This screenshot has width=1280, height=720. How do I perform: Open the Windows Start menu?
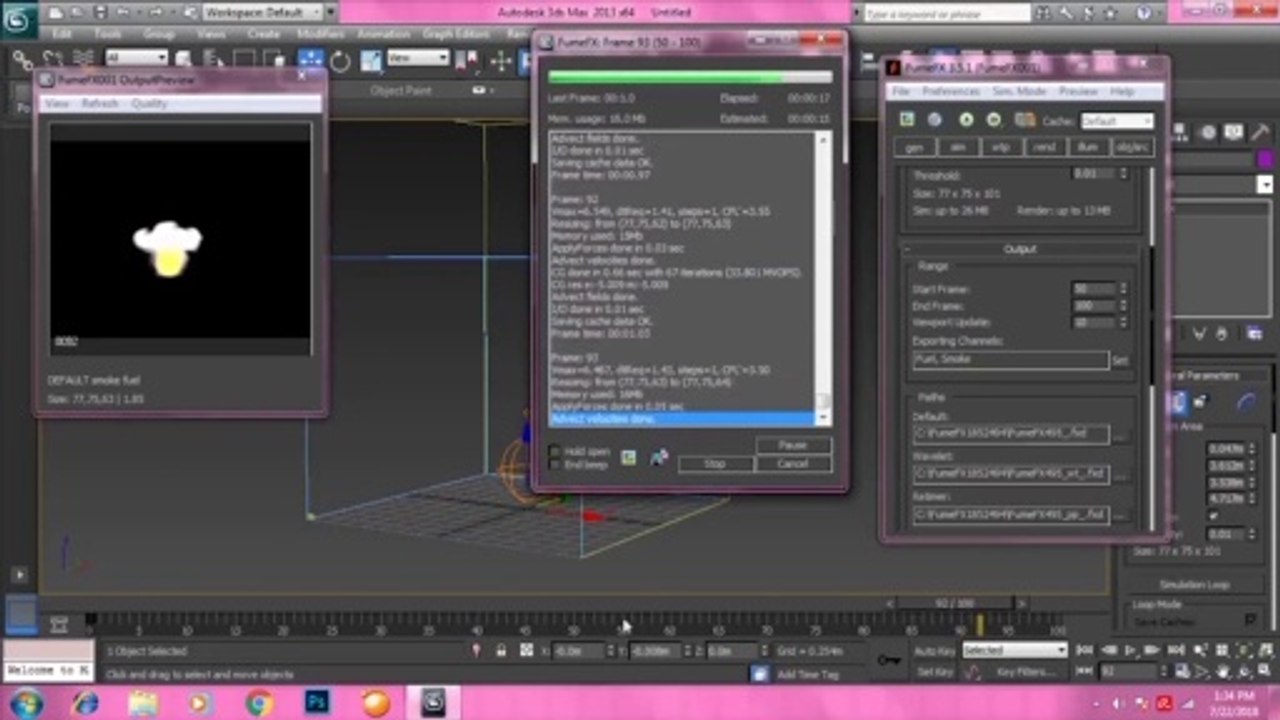[x=25, y=703]
